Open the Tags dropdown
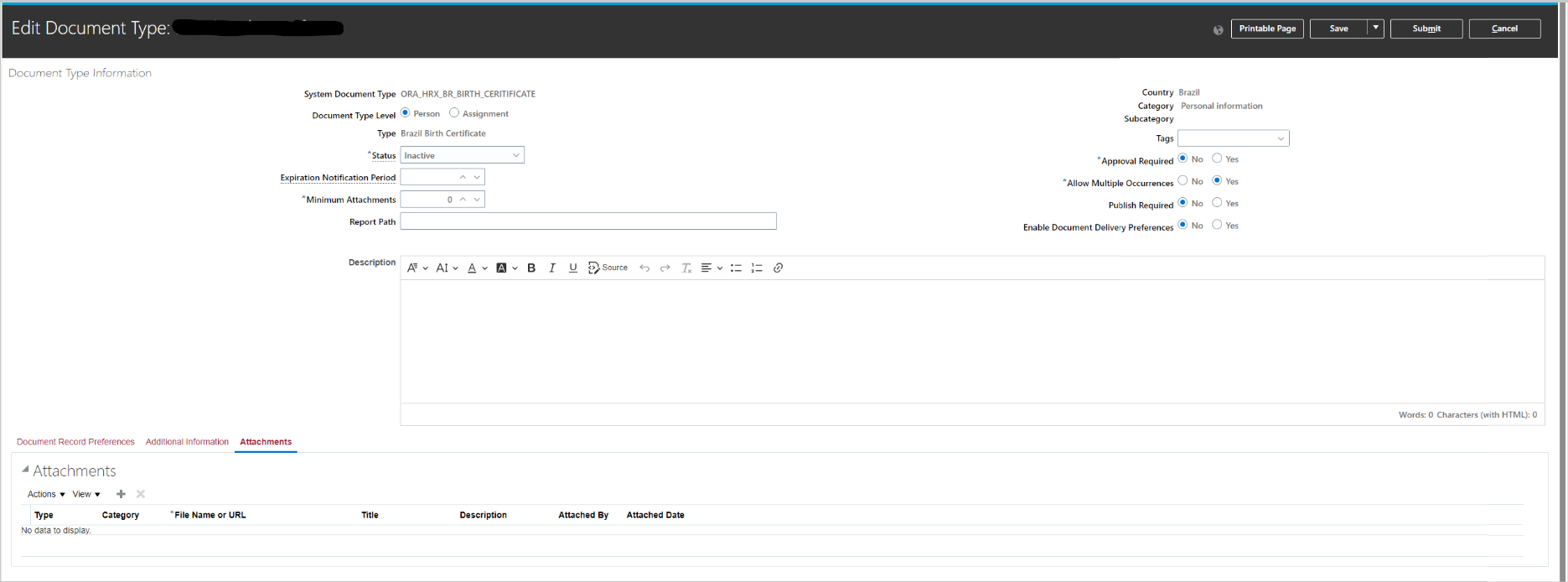Viewport: 1568px width, 582px height. 1233,138
